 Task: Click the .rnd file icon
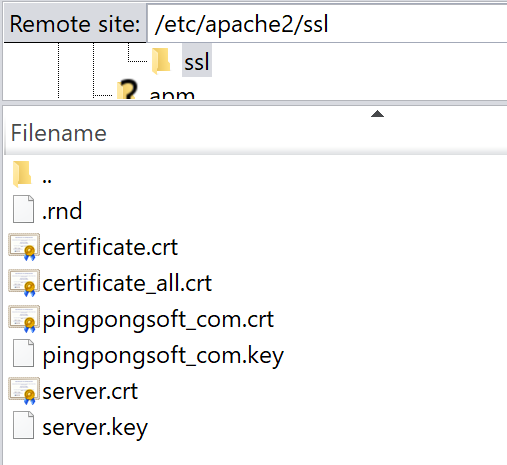[23, 209]
